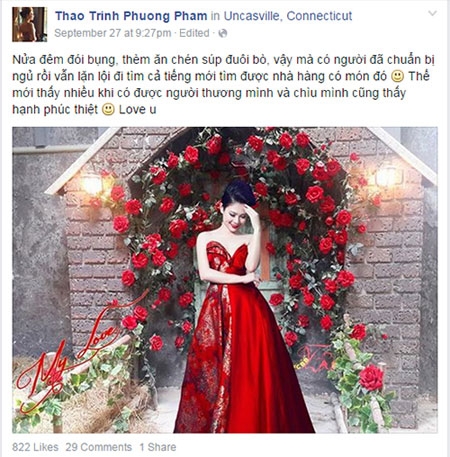Click the glowing left wall lamp in photo
Image resolution: width=450 pixels, height=457 pixels.
coord(92,184)
